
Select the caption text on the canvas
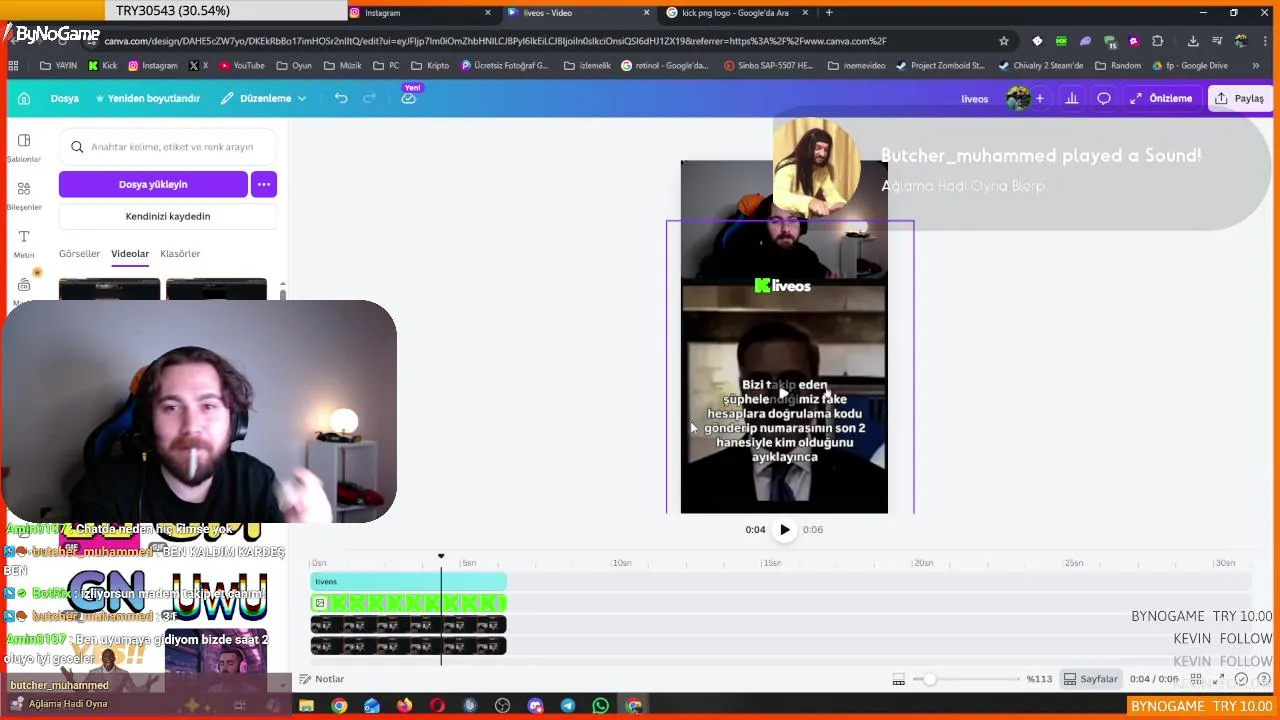pyautogui.click(x=783, y=421)
